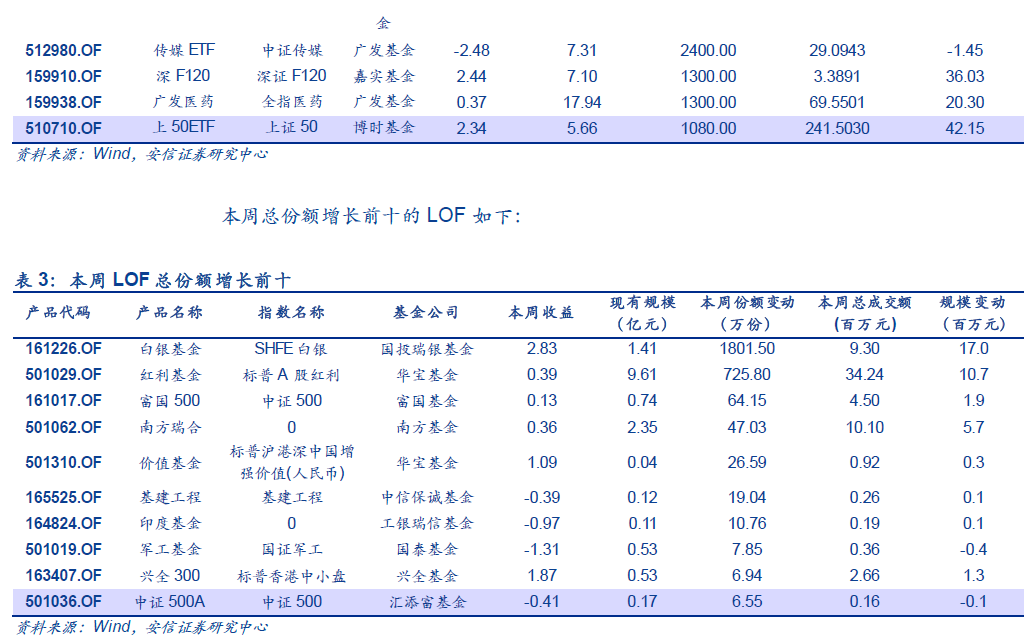Click value 42.15
The height and width of the screenshot is (639, 1030).
pyautogui.click(x=965, y=129)
